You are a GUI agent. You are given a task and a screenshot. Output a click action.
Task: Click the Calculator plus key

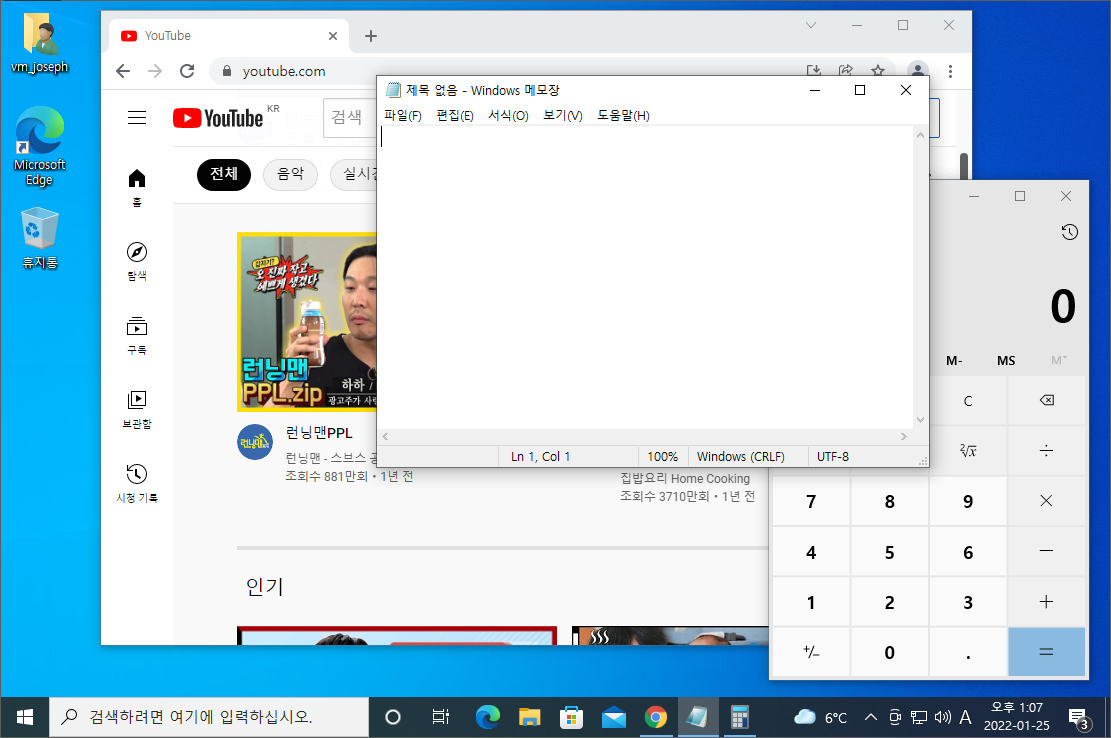(x=1047, y=601)
